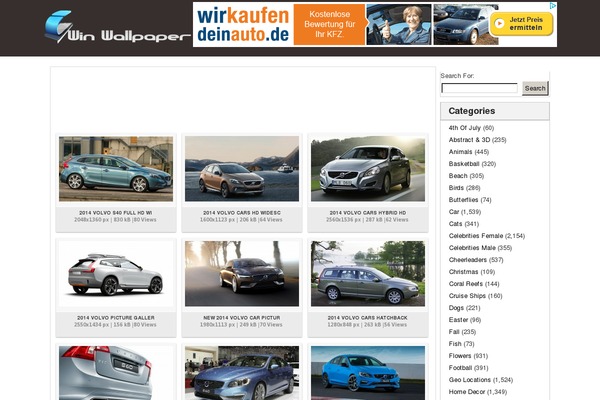
Task: Click the Categories heading
Action: [x=471, y=111]
